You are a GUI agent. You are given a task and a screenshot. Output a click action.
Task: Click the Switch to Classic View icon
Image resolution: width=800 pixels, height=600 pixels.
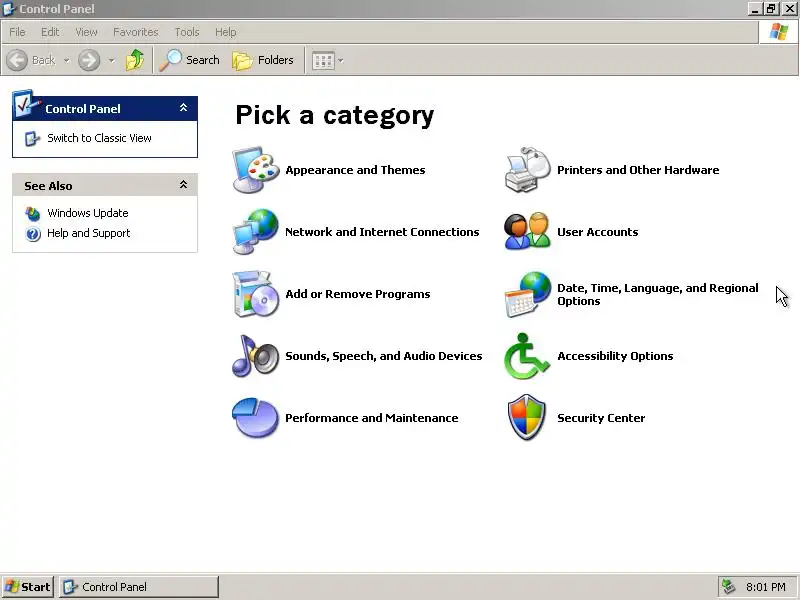(32, 138)
